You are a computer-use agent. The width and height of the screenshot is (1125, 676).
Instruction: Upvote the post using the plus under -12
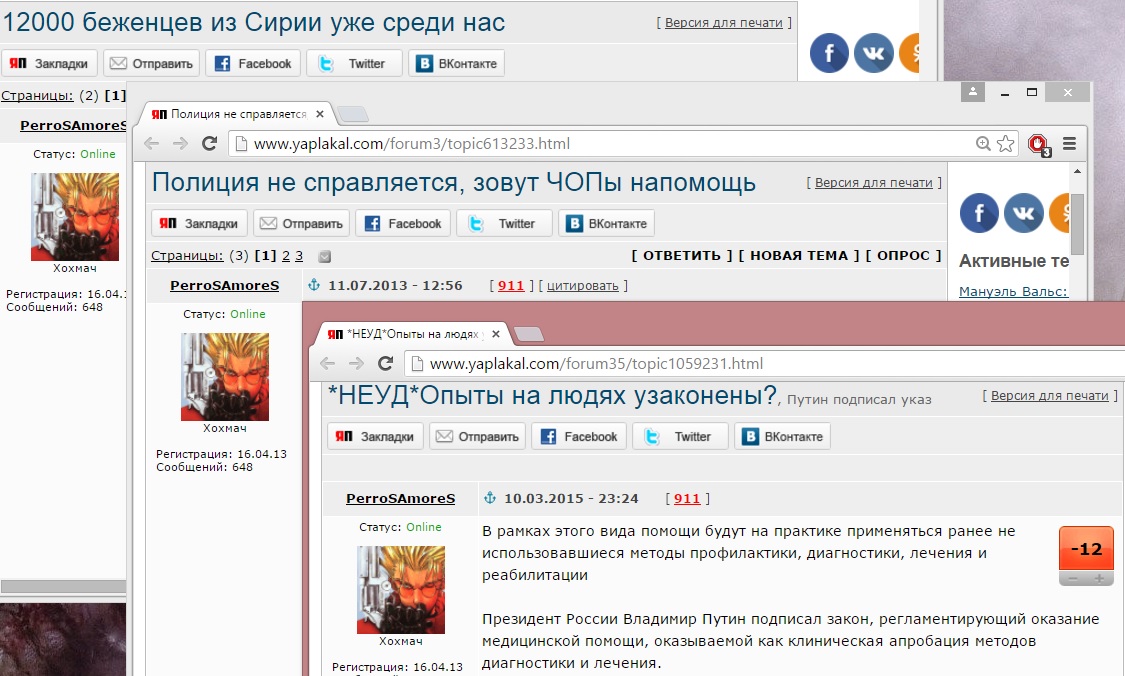1098,579
